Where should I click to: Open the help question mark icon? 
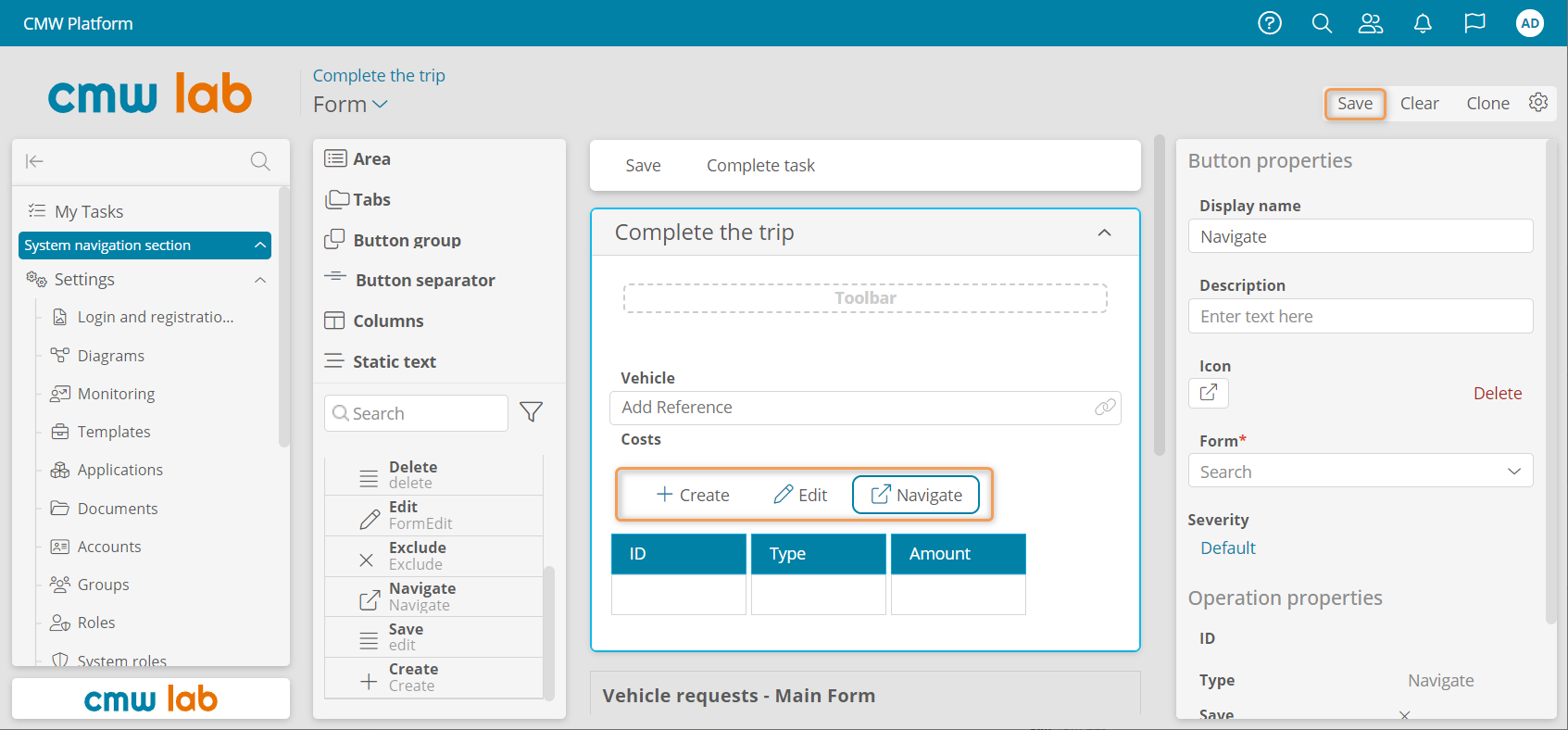click(x=1270, y=23)
